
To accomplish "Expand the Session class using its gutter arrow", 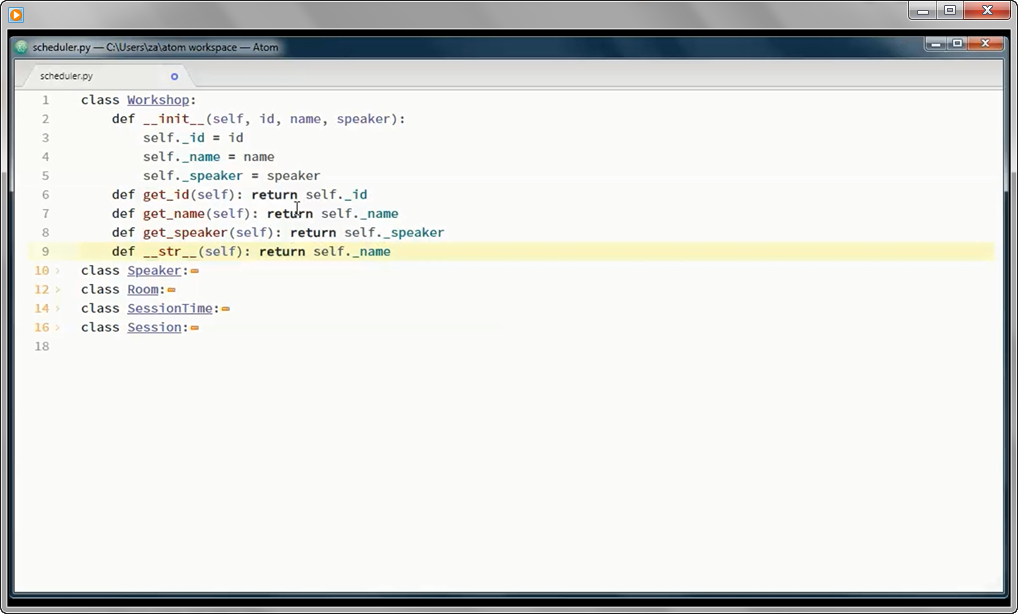I will (x=58, y=327).
